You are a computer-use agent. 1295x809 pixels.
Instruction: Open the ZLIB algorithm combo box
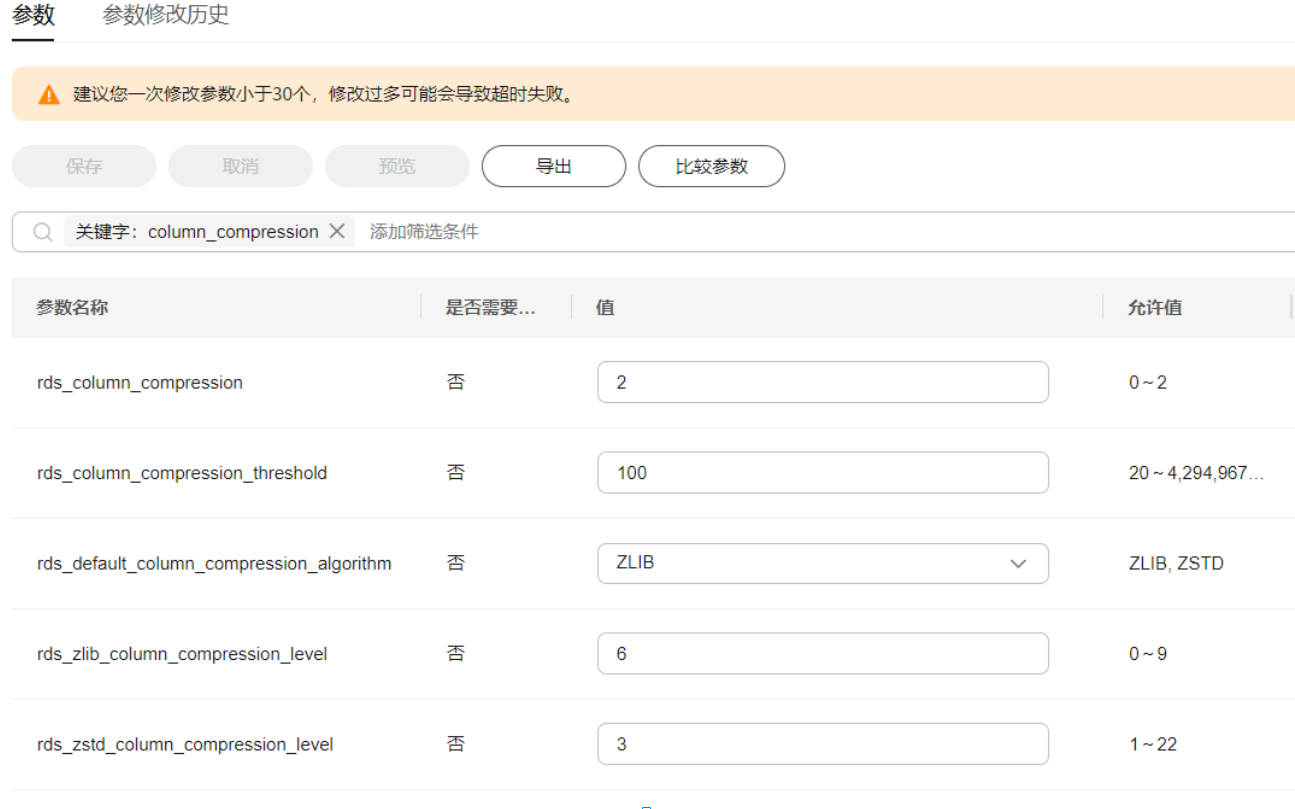800,563
